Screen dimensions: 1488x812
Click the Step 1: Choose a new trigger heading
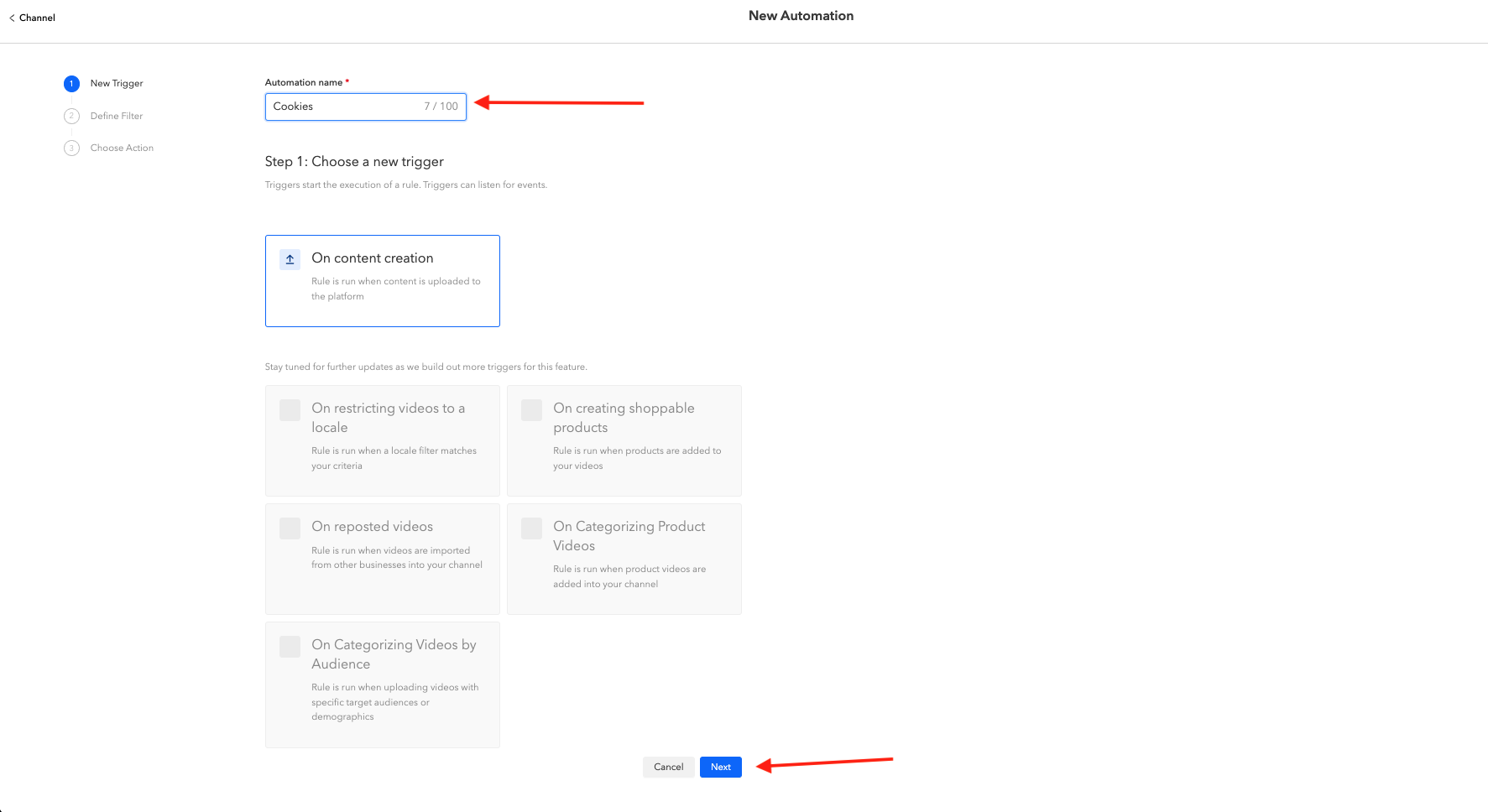pos(354,162)
